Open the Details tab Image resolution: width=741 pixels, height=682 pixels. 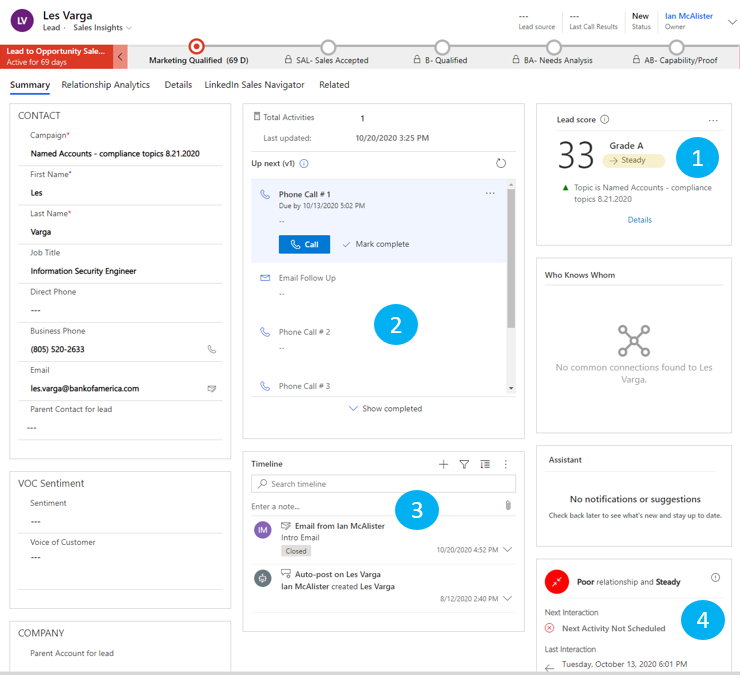pos(178,85)
